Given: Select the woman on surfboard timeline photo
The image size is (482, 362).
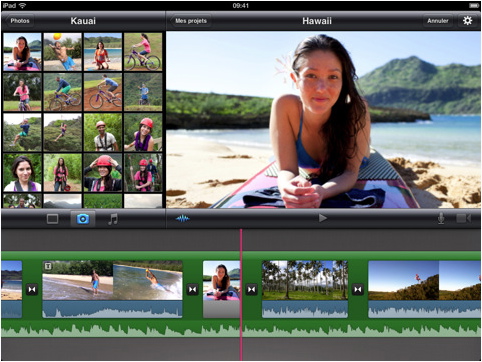Looking at the screenshot, I should (221, 289).
